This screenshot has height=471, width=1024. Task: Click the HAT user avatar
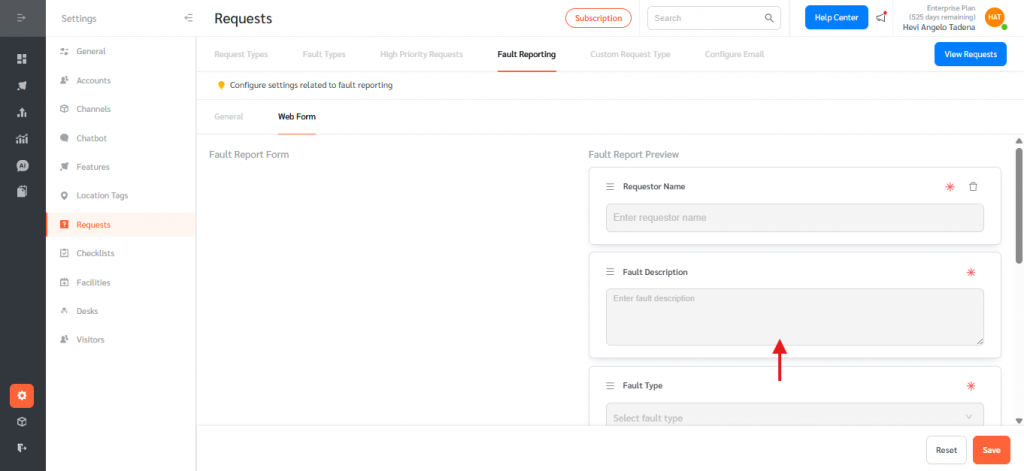coord(994,17)
